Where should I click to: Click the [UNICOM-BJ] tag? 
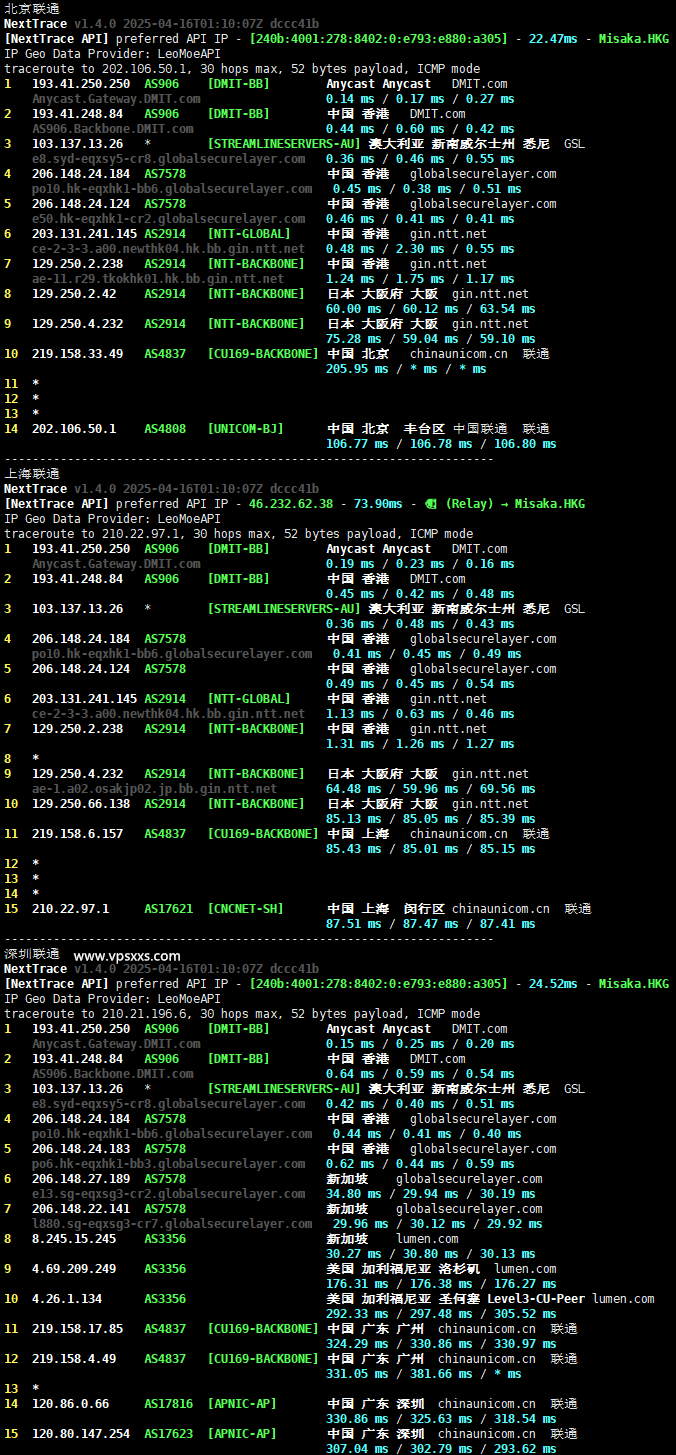point(245,429)
